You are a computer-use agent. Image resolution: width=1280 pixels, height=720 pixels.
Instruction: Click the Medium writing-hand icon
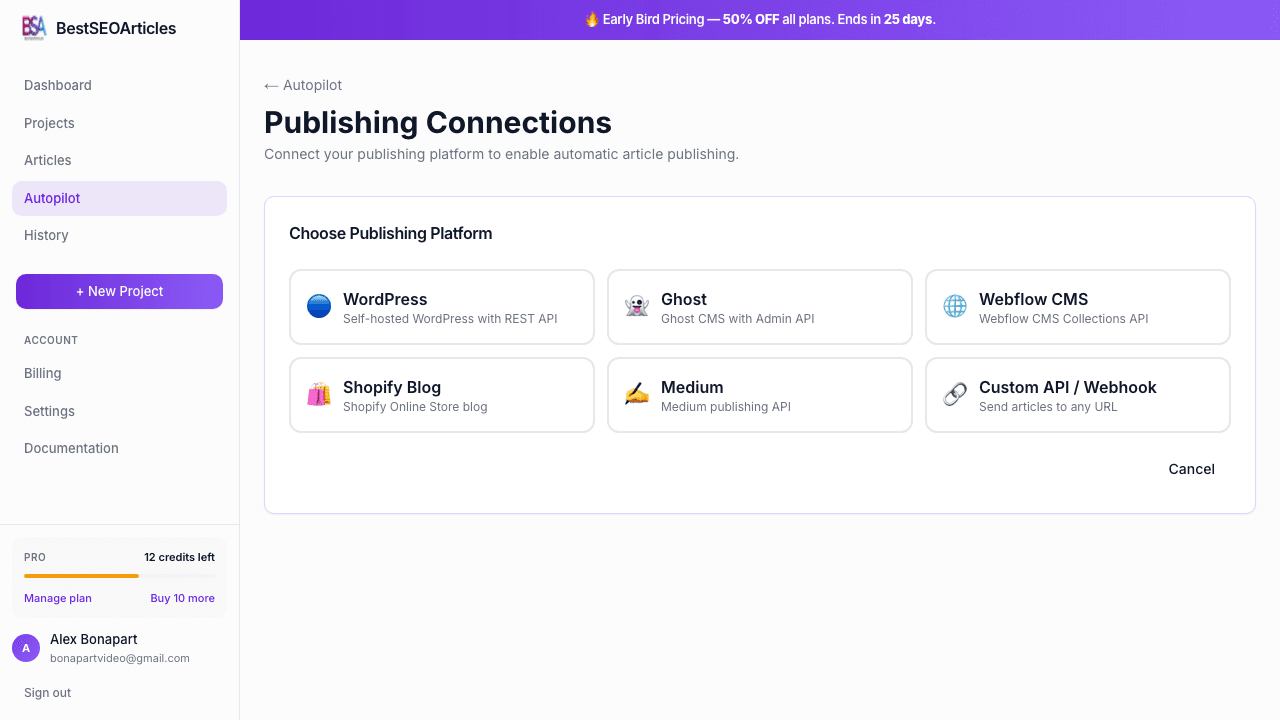point(636,394)
